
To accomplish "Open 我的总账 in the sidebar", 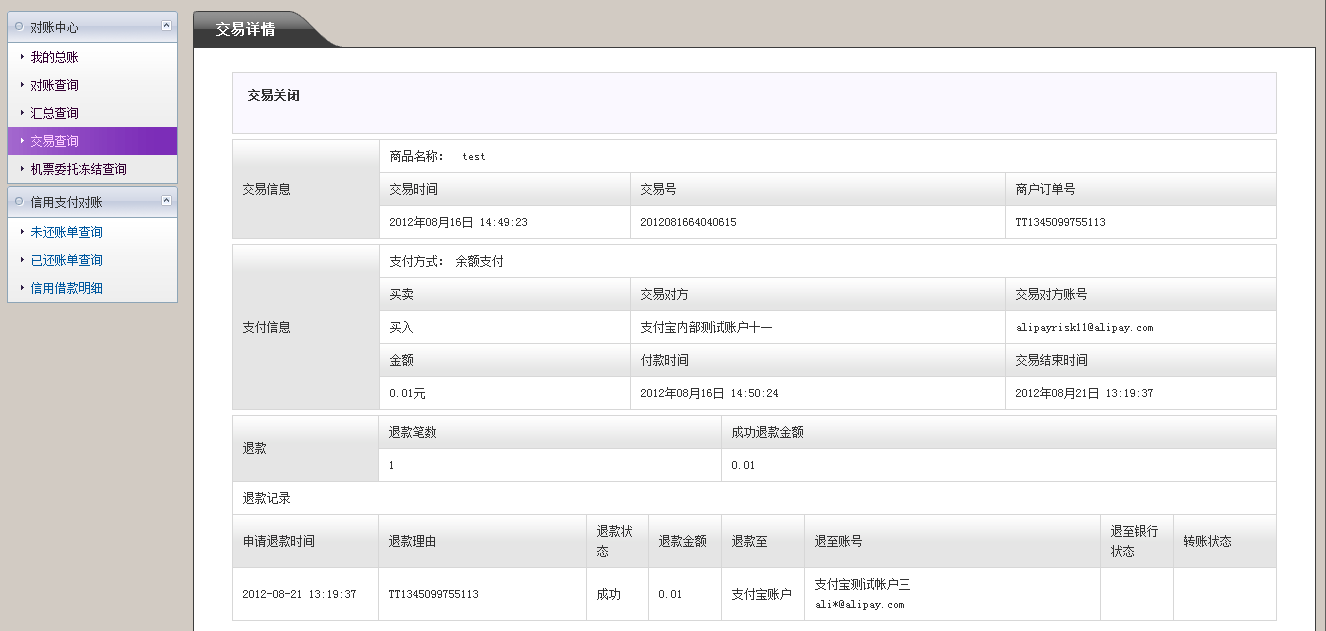I will (x=54, y=57).
